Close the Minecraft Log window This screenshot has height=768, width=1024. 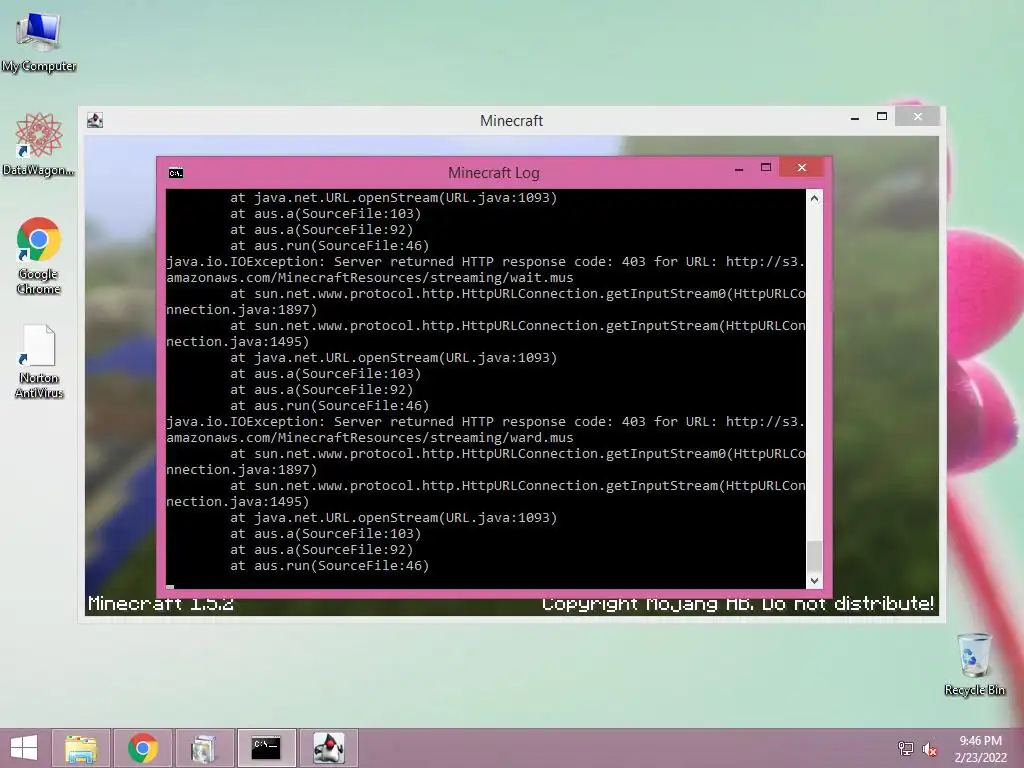(x=802, y=168)
